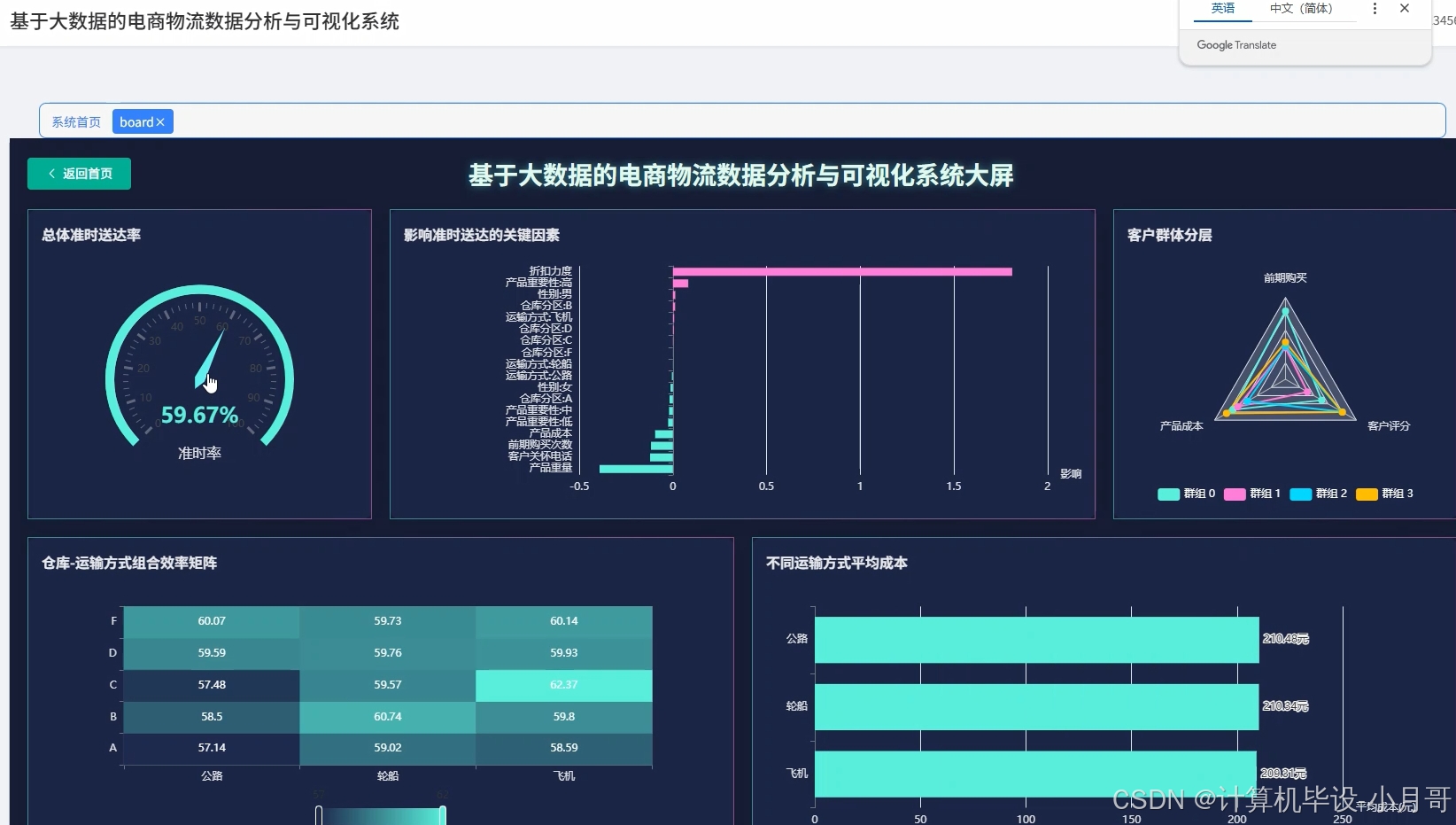The height and width of the screenshot is (825, 1456).
Task: Click heatmap cell 60.14 in row F
Action: (564, 621)
